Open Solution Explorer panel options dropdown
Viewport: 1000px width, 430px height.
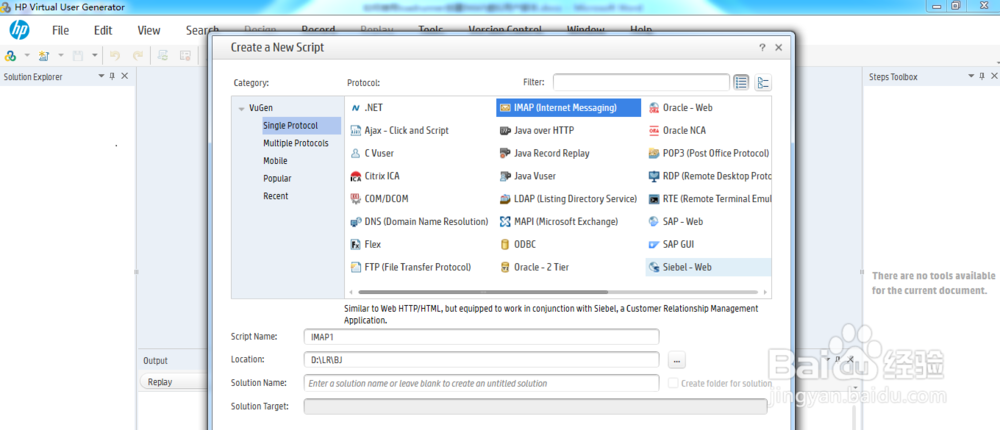(101, 76)
